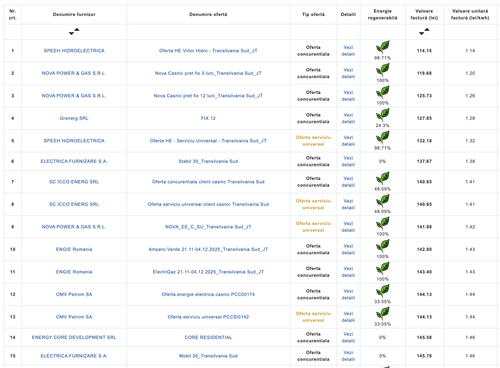This screenshot has height=368, width=500.
Task: Open Oferta serviciu universal PCCSI0142
Action: pos(208,317)
